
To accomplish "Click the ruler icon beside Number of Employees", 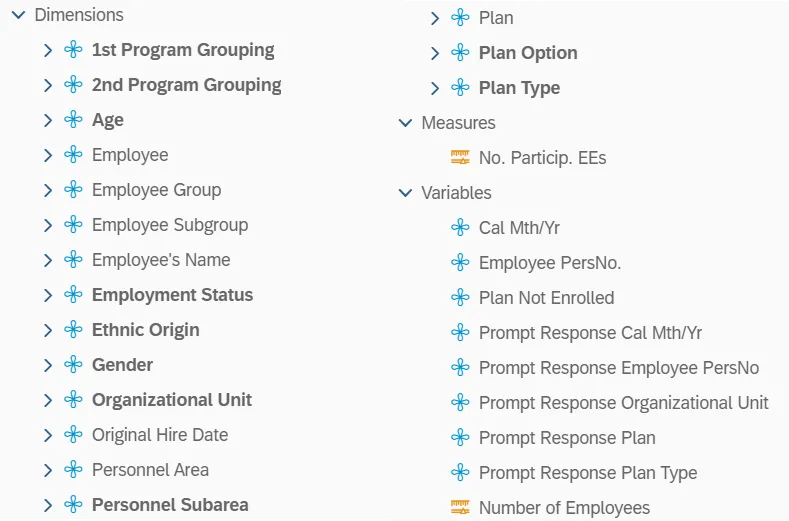I will 460,508.
